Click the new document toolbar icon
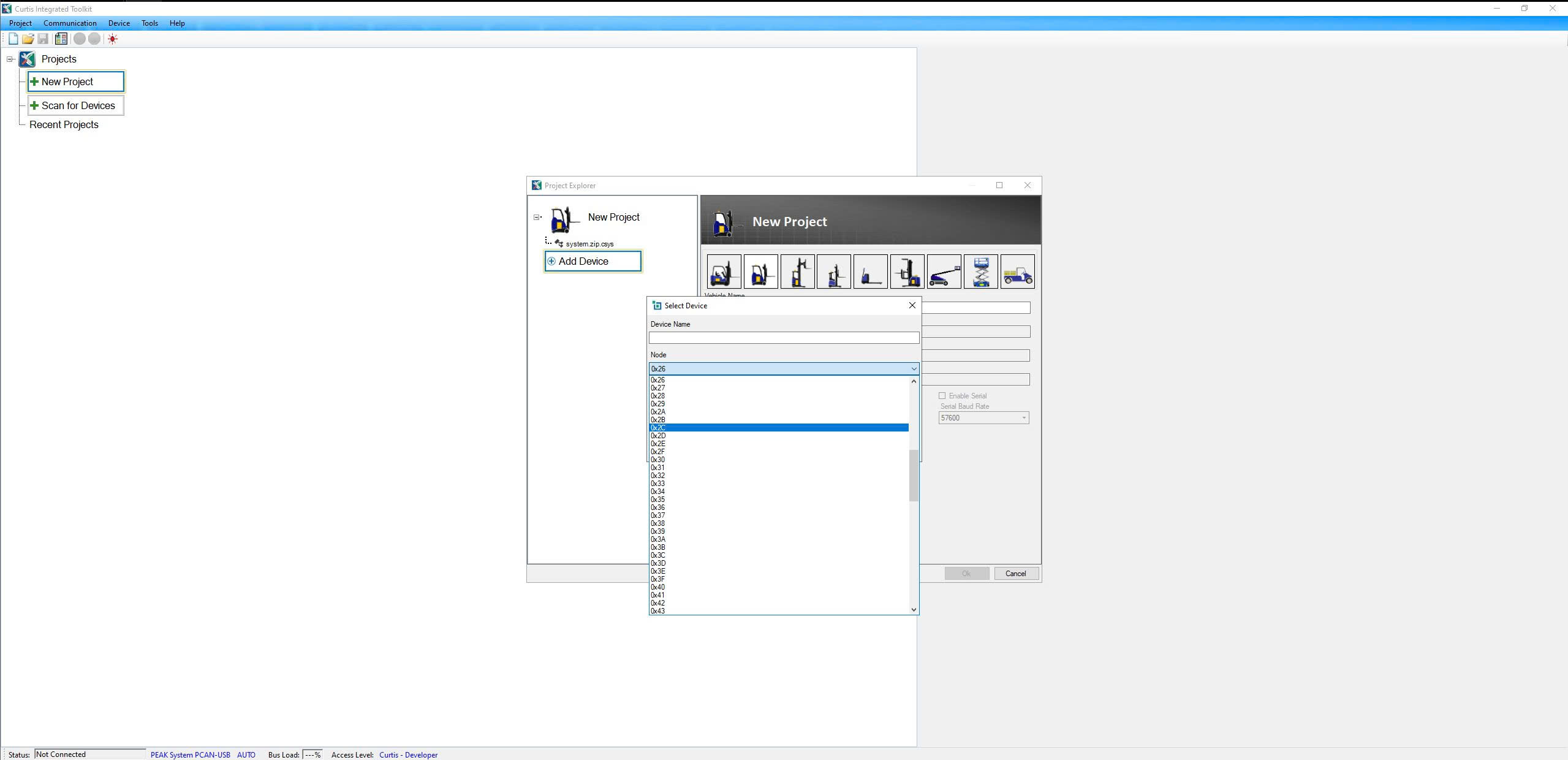This screenshot has height=760, width=1568. click(x=13, y=39)
